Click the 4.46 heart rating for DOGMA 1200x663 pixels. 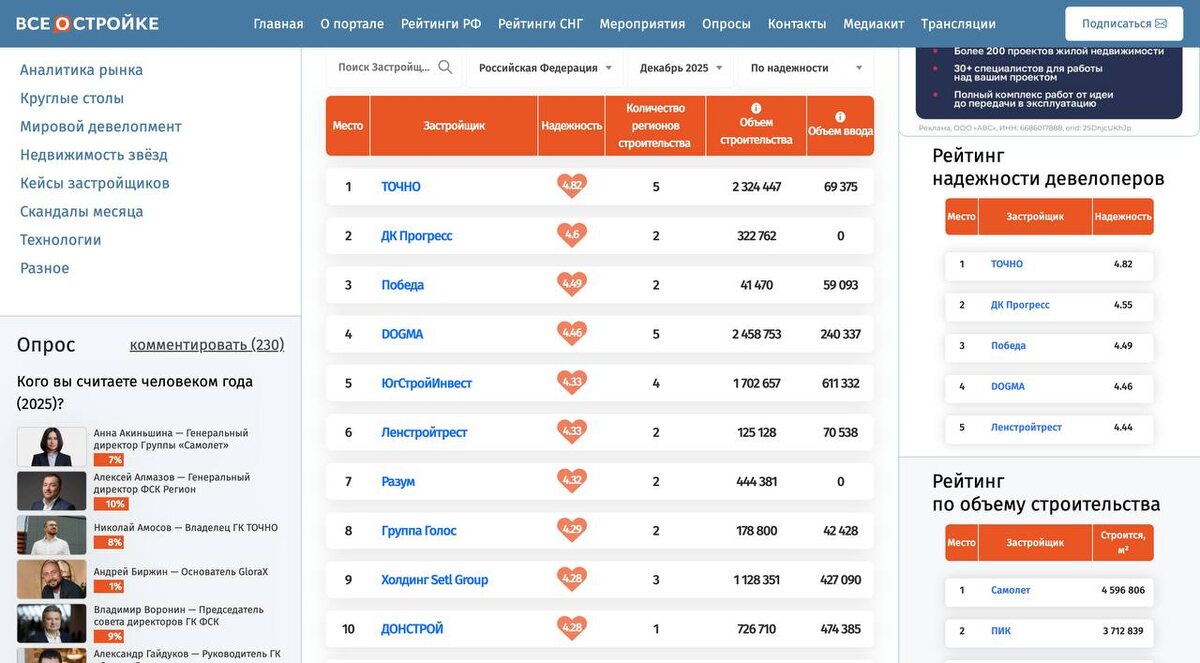572,333
